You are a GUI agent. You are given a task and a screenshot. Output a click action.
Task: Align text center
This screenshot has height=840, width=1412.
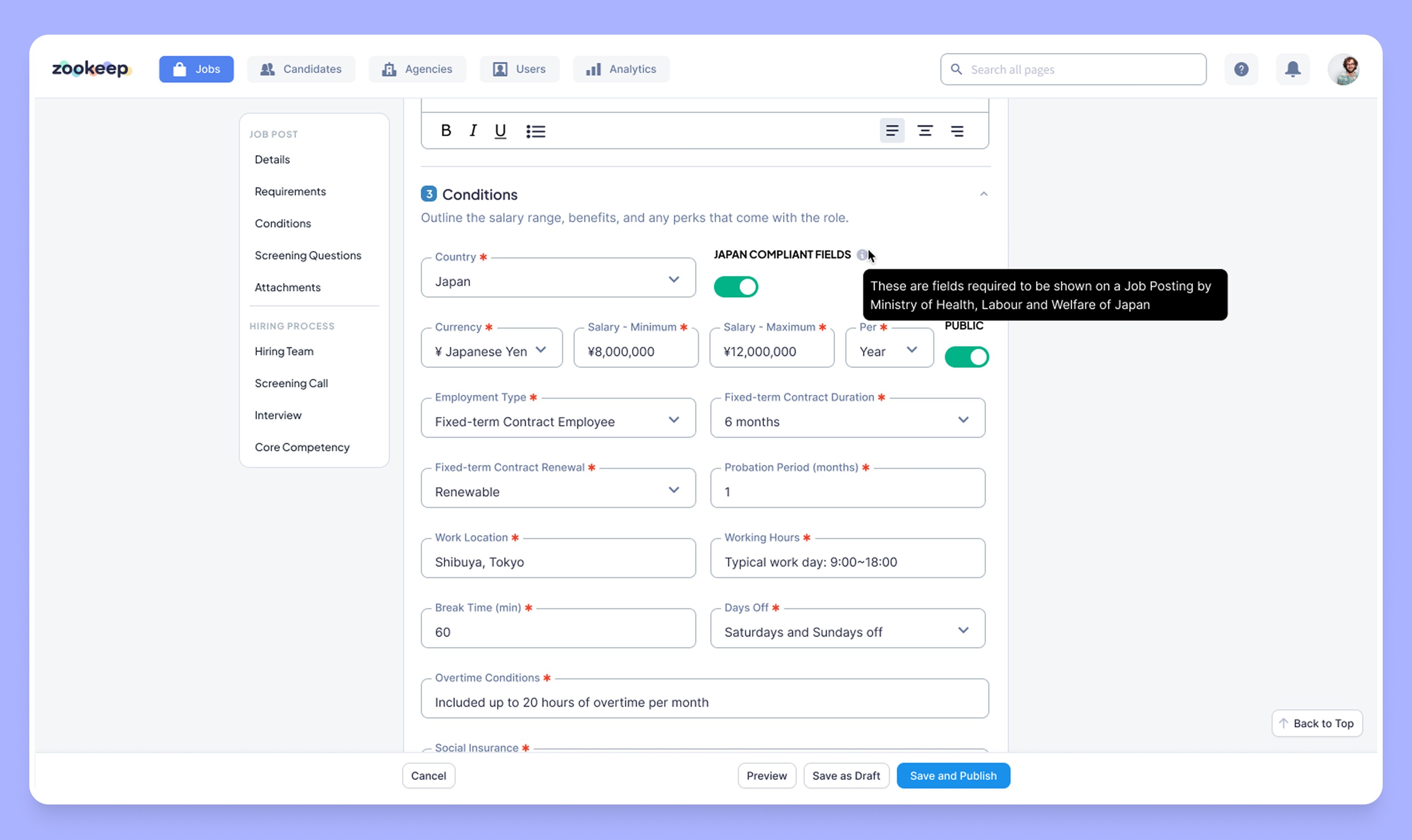click(925, 131)
